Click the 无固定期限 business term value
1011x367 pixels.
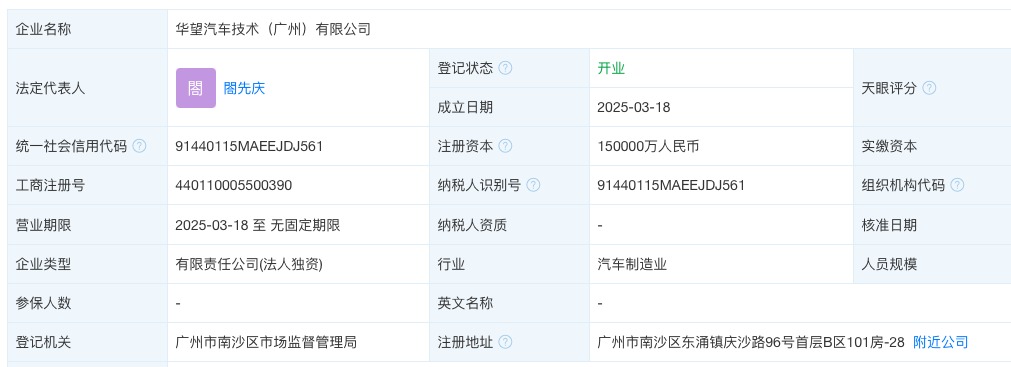click(305, 225)
